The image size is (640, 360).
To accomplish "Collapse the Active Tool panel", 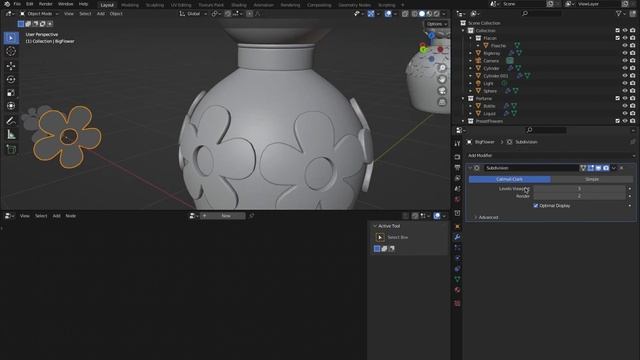I will [x=375, y=226].
